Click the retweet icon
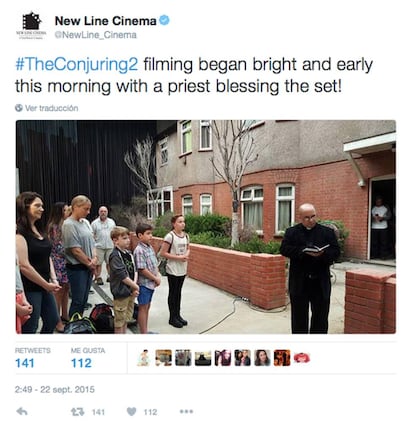 (x=78, y=412)
